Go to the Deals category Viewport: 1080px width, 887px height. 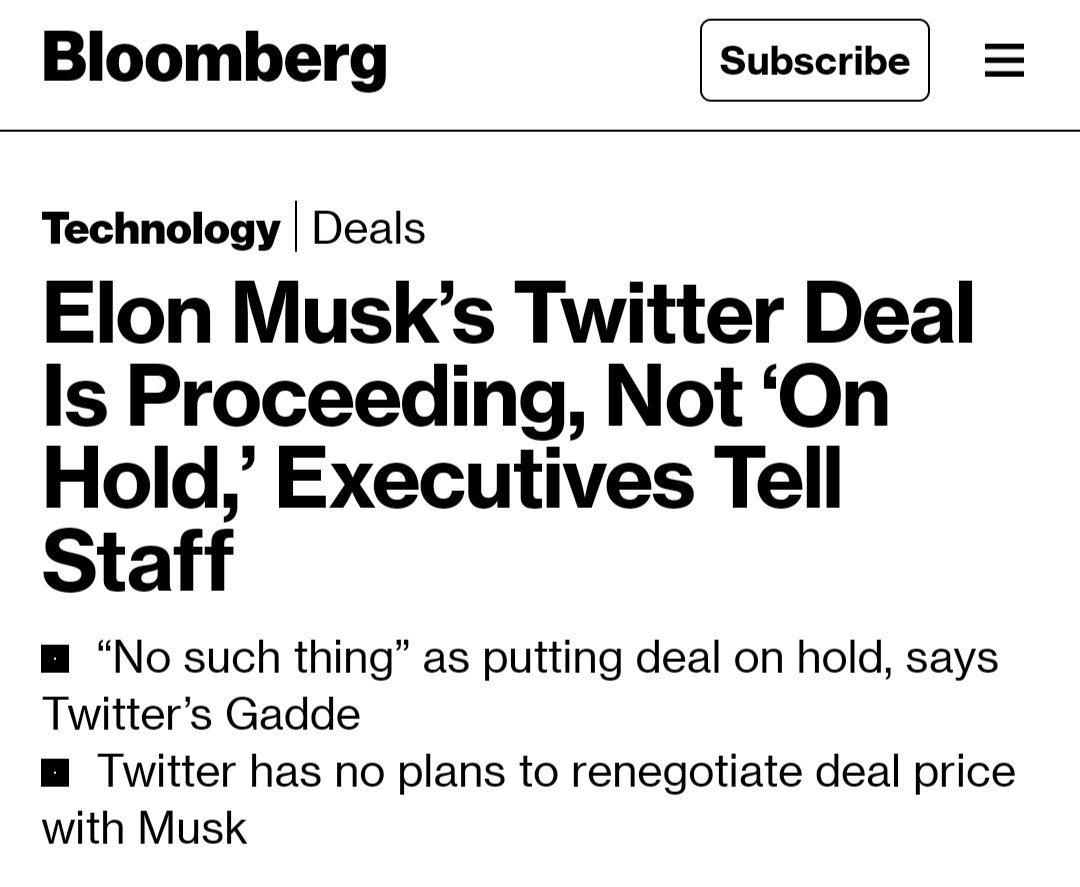(368, 229)
